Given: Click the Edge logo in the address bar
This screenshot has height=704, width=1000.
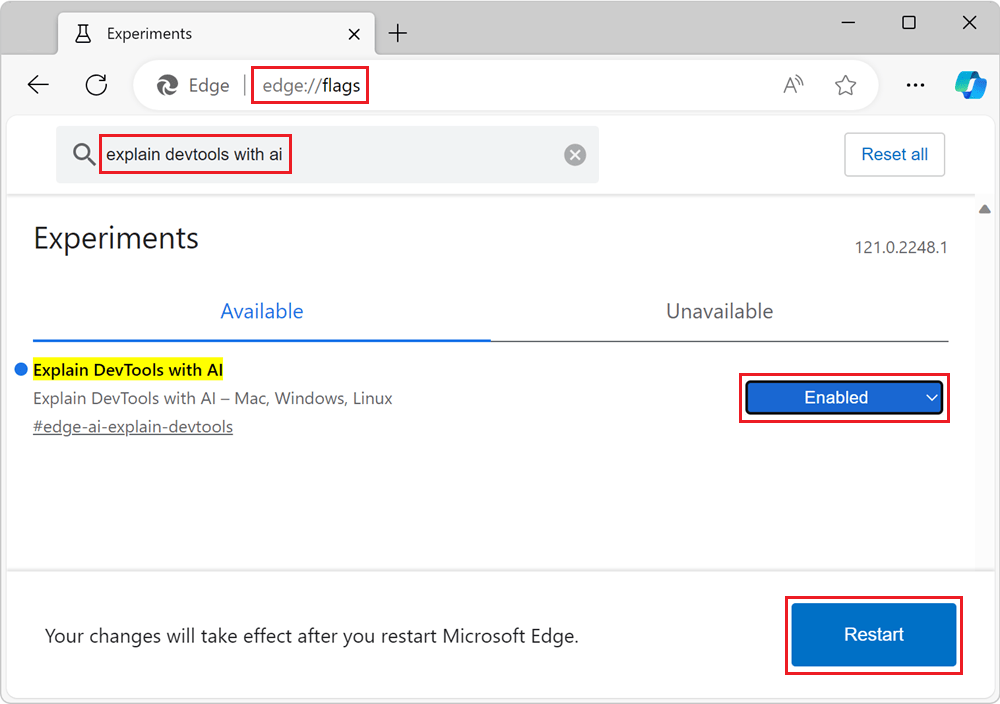Looking at the screenshot, I should pyautogui.click(x=167, y=85).
